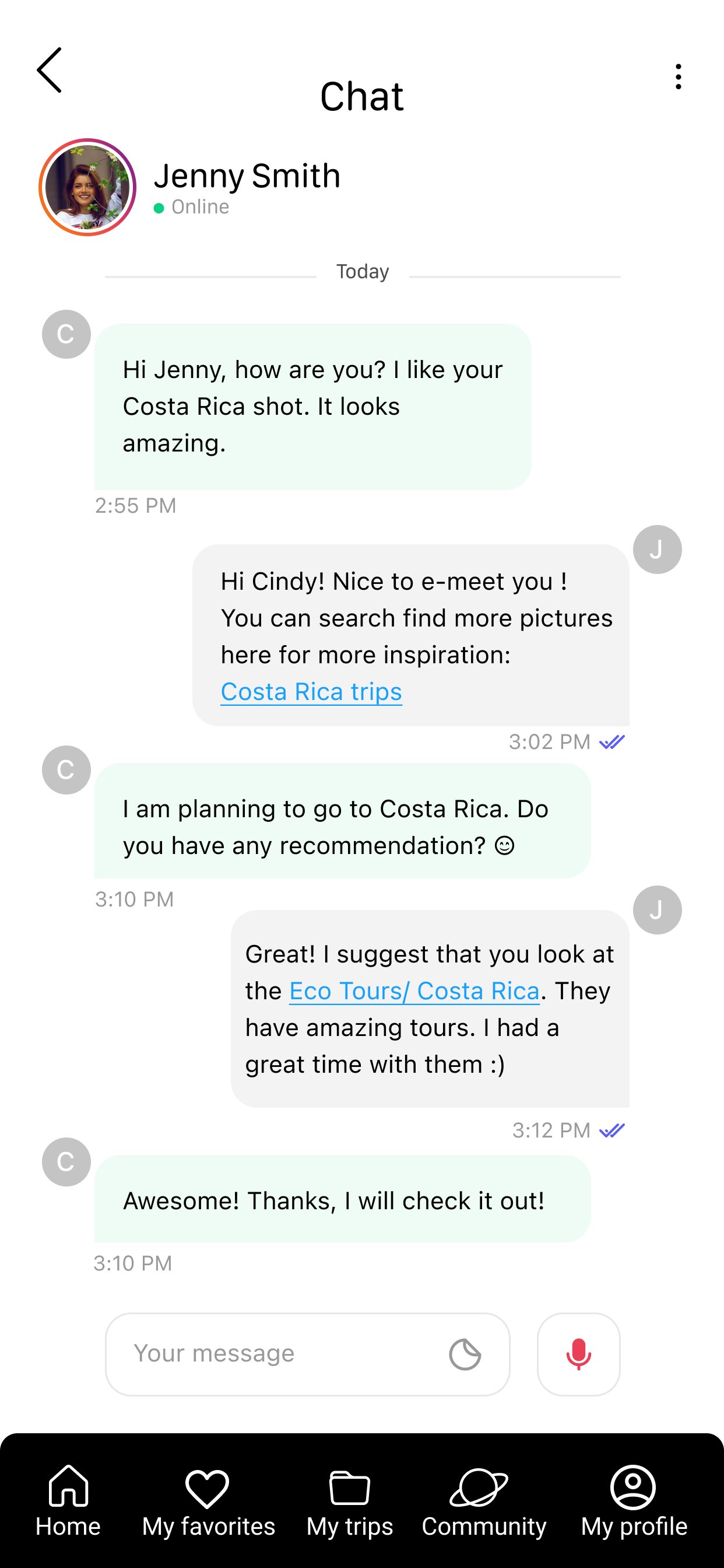Open the Home tab
Viewport: 724px width, 1568px height.
(x=68, y=1501)
